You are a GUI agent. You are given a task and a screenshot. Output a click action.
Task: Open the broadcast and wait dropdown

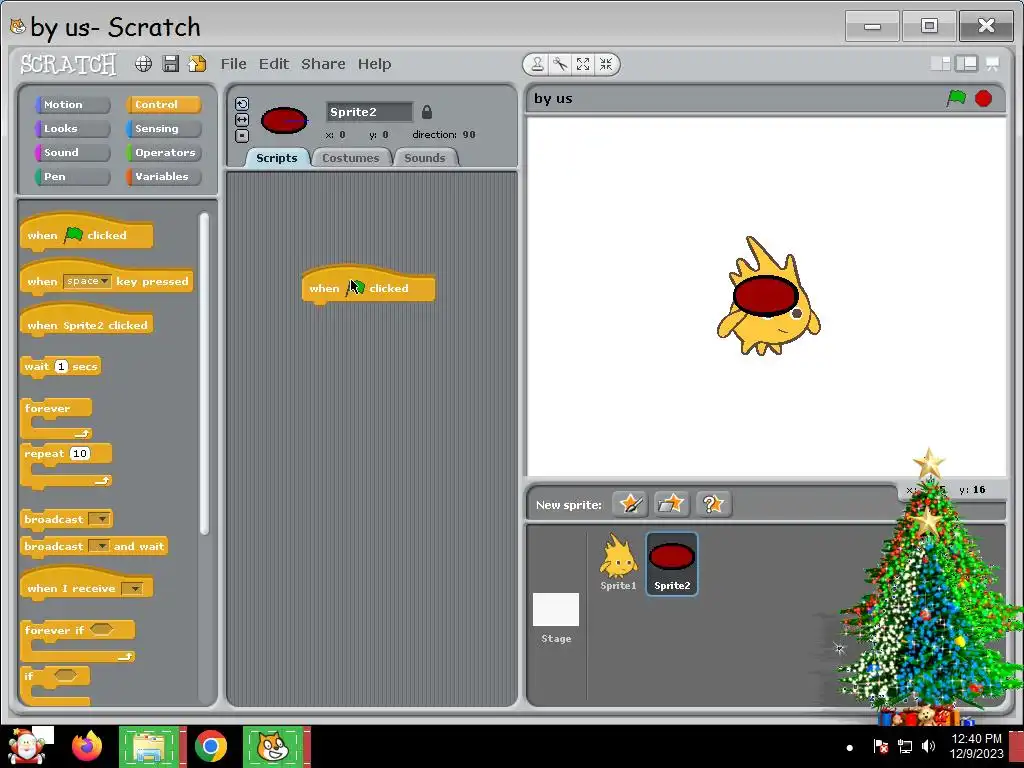99,546
